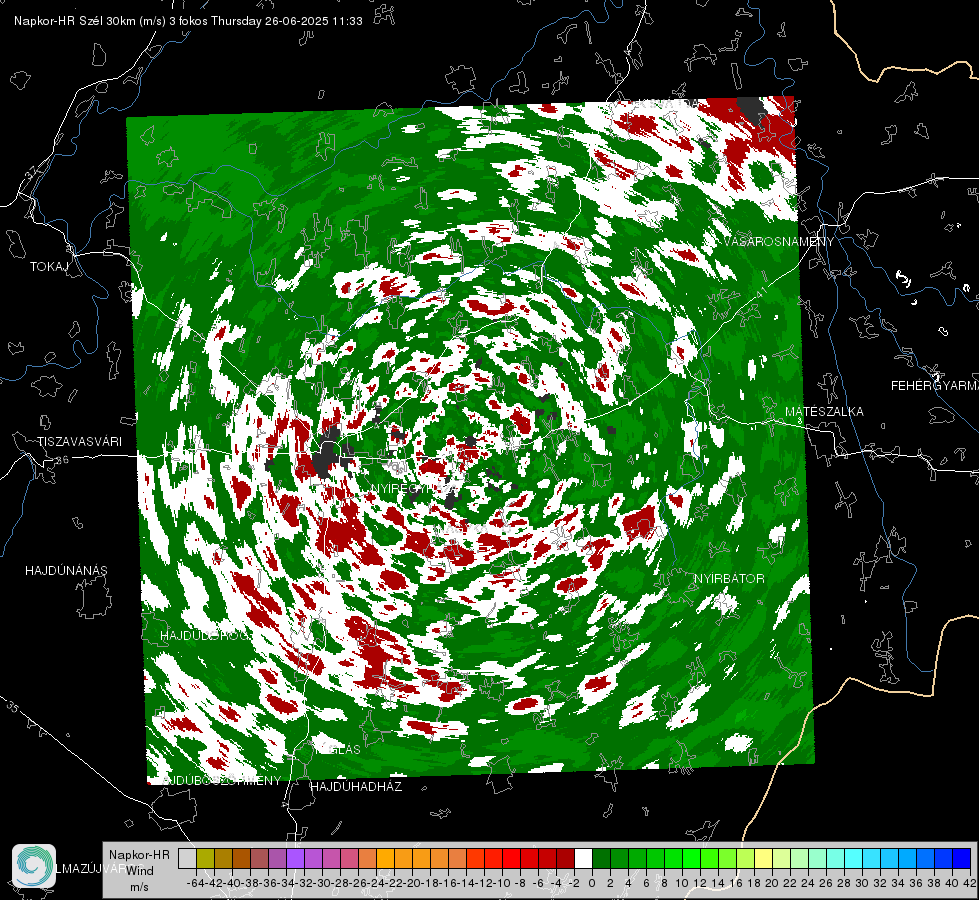Click the radar title text with the date
The image size is (979, 900).
[188, 21]
